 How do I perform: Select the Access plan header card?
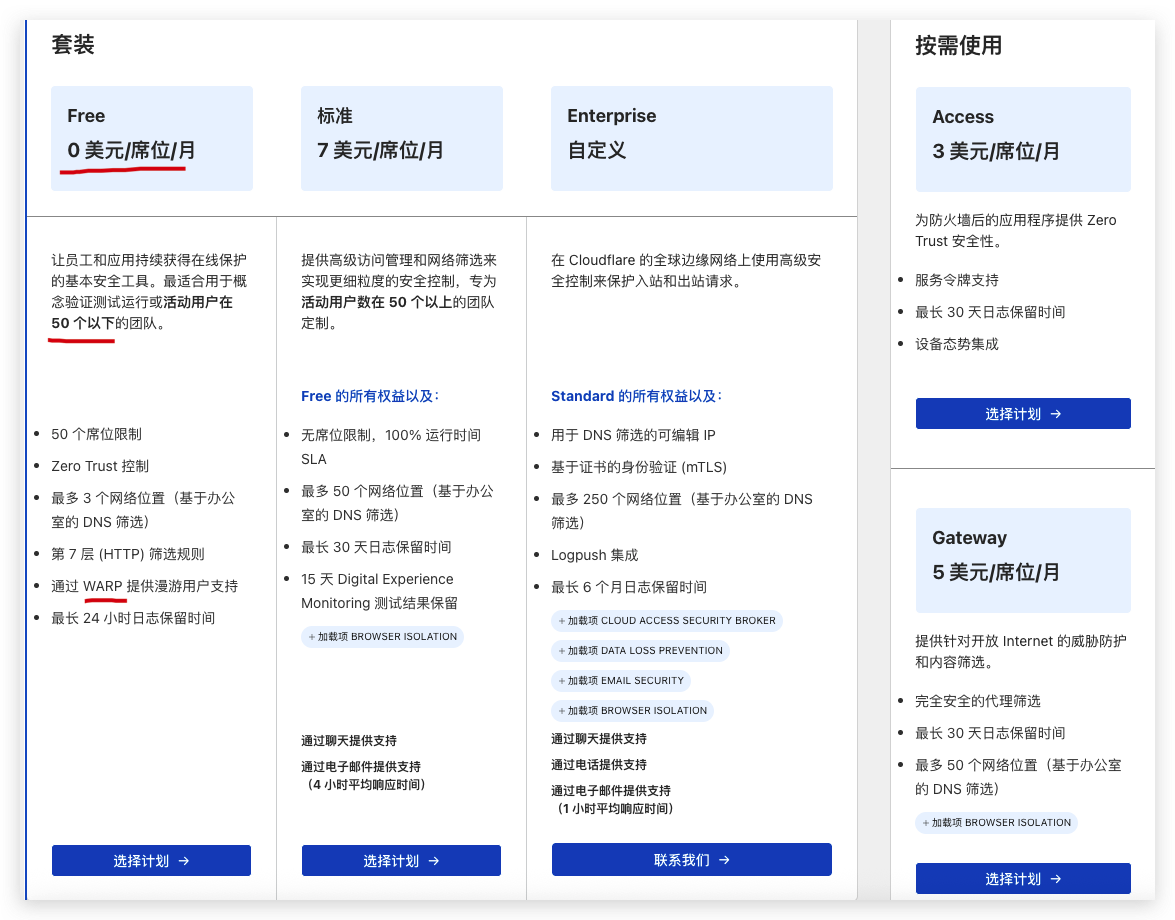[1023, 139]
